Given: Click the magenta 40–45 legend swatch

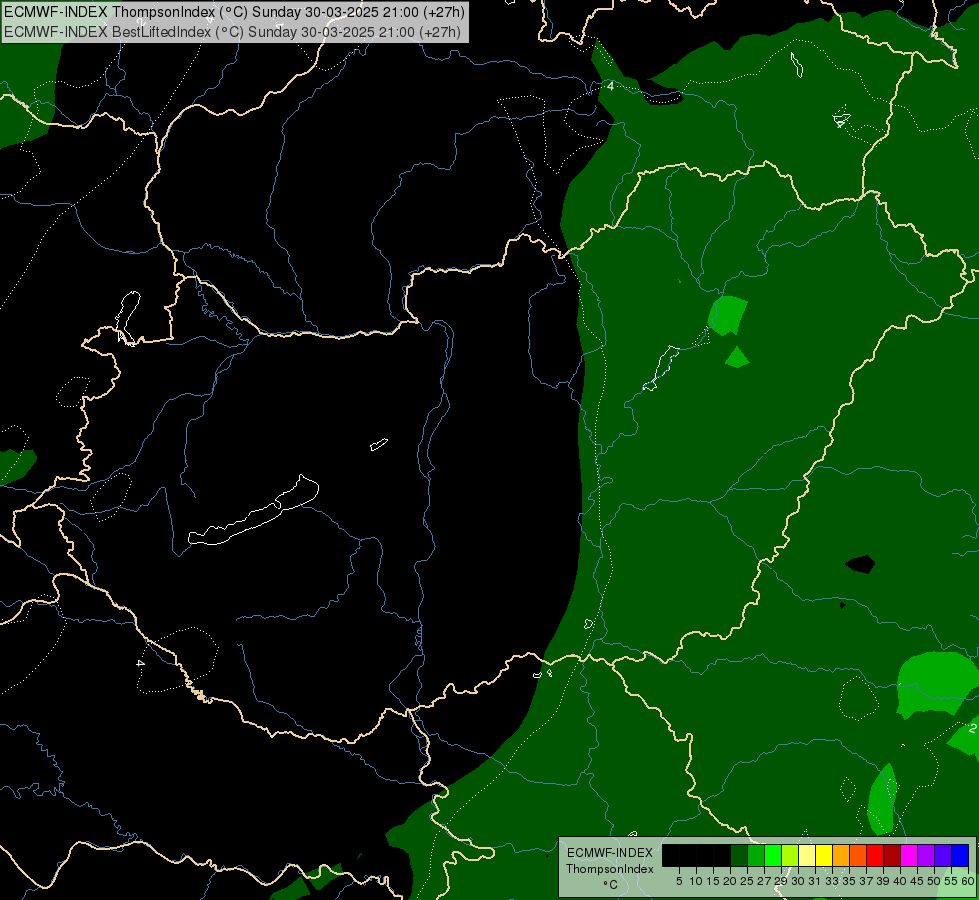Looking at the screenshot, I should [x=909, y=855].
